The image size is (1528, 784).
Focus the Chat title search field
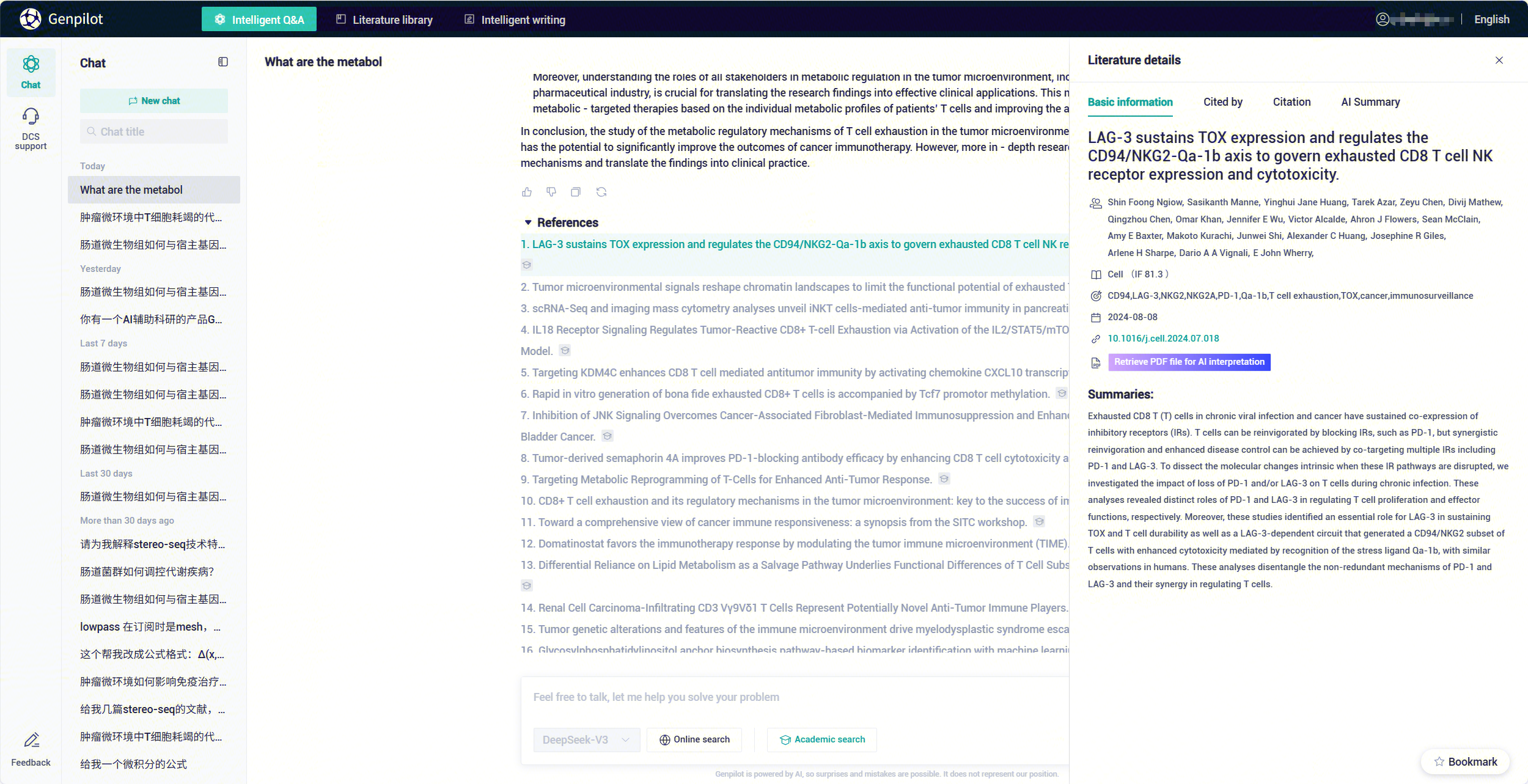154,131
